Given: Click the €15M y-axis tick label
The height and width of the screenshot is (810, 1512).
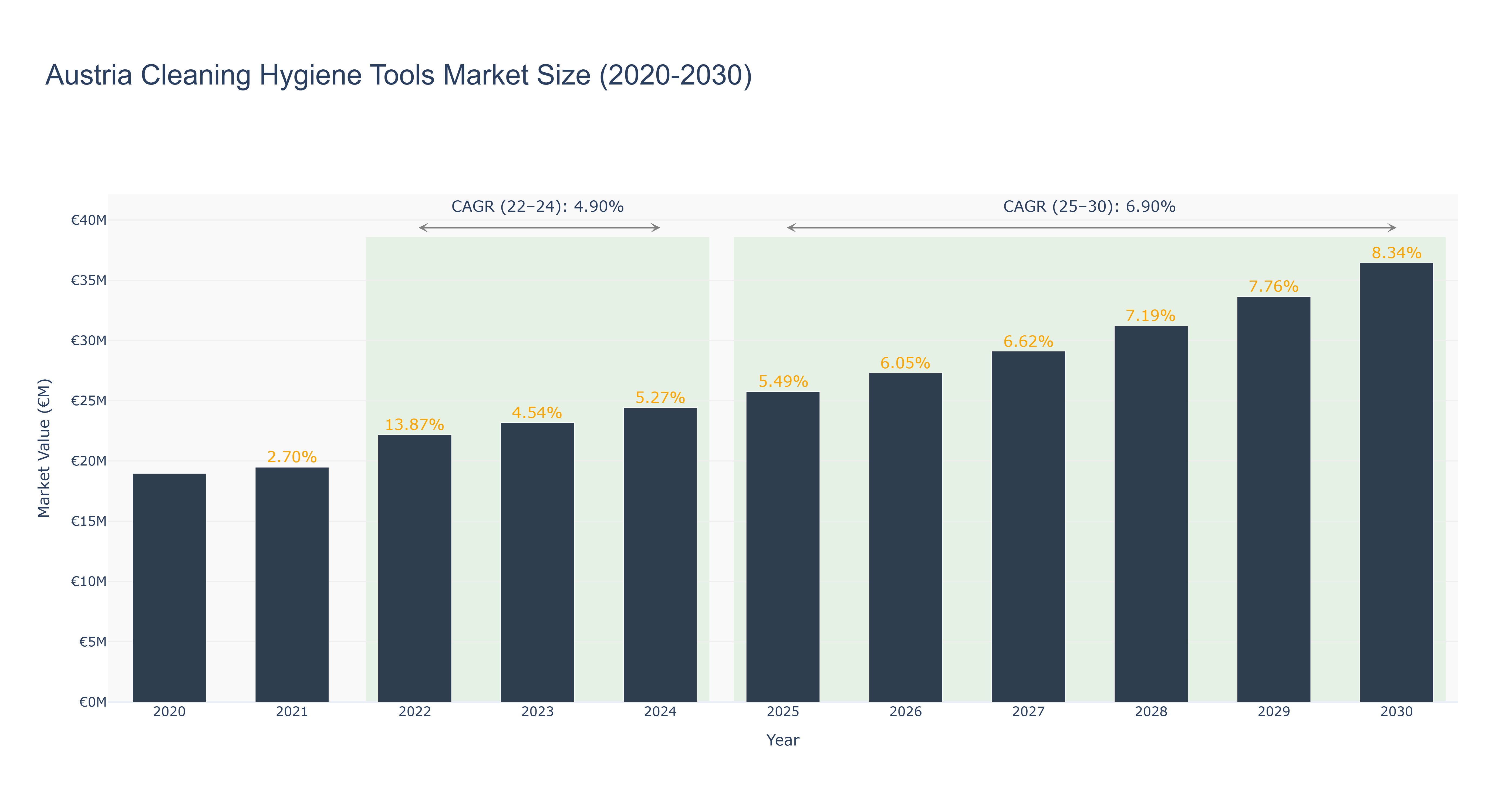Looking at the screenshot, I should (89, 521).
